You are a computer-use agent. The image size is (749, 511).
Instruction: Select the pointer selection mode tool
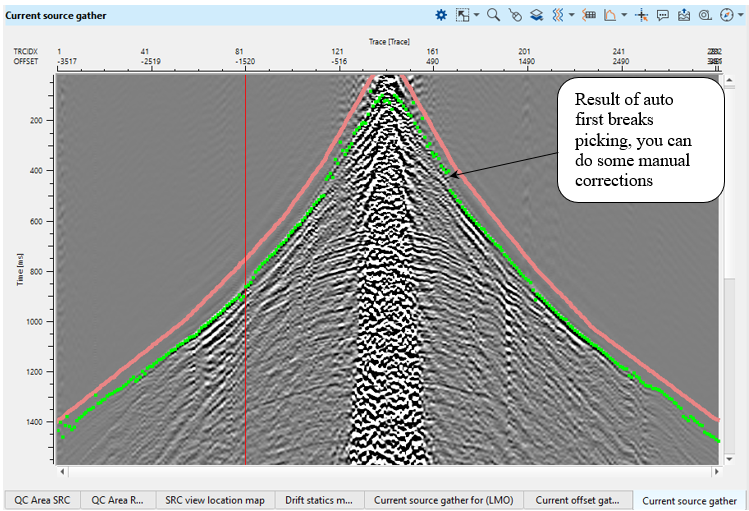coord(463,15)
